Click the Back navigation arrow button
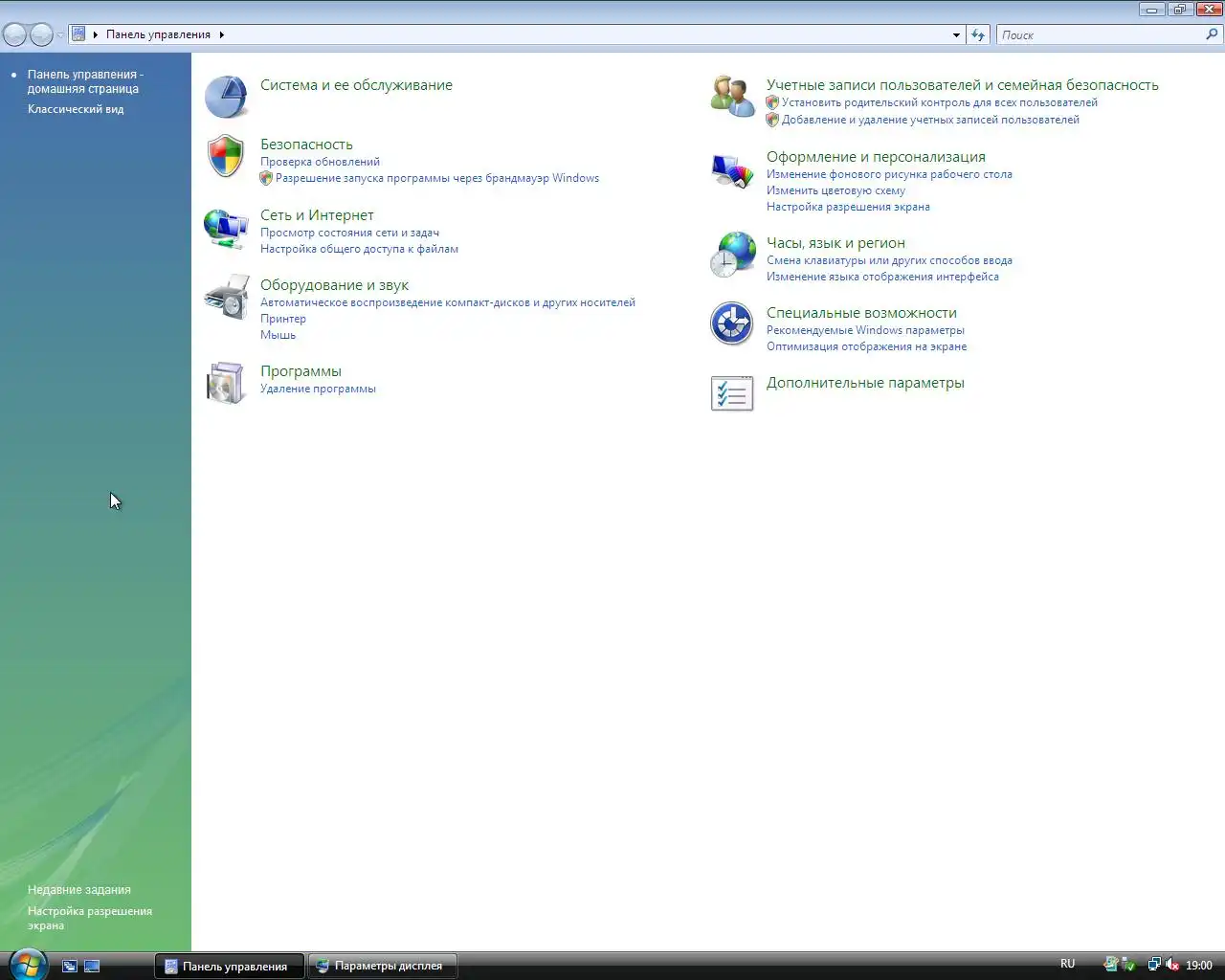 click(15, 35)
